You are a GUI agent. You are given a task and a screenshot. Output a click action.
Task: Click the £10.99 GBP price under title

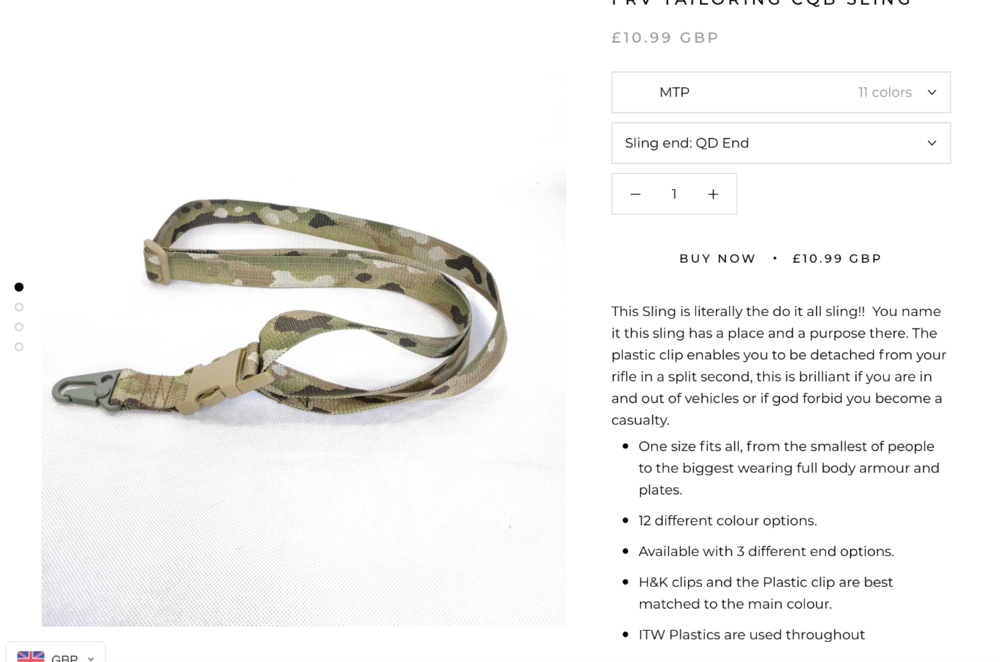click(665, 38)
